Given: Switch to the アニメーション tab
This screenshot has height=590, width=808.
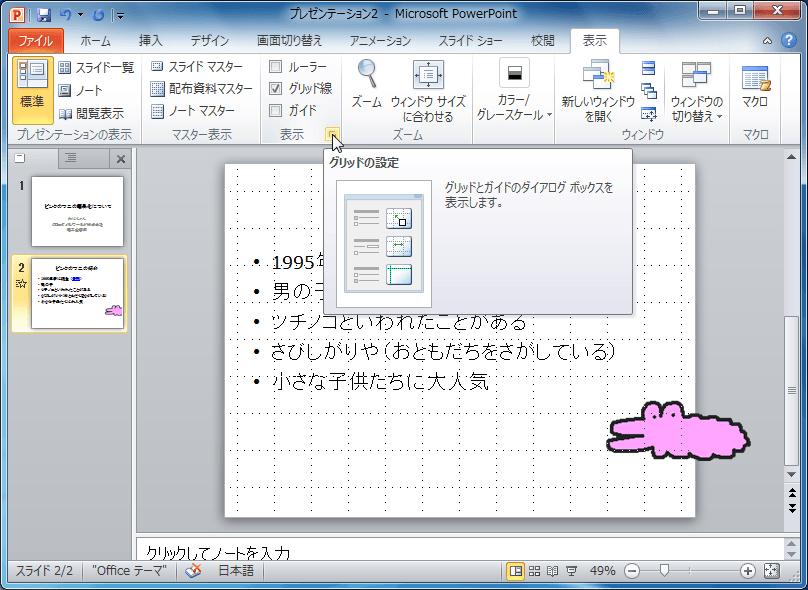Looking at the screenshot, I should pyautogui.click(x=380, y=41).
